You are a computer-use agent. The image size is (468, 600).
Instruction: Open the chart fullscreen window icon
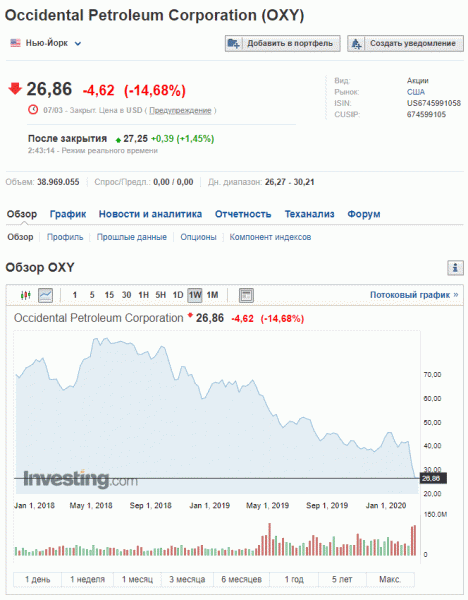pyautogui.click(x=246, y=295)
